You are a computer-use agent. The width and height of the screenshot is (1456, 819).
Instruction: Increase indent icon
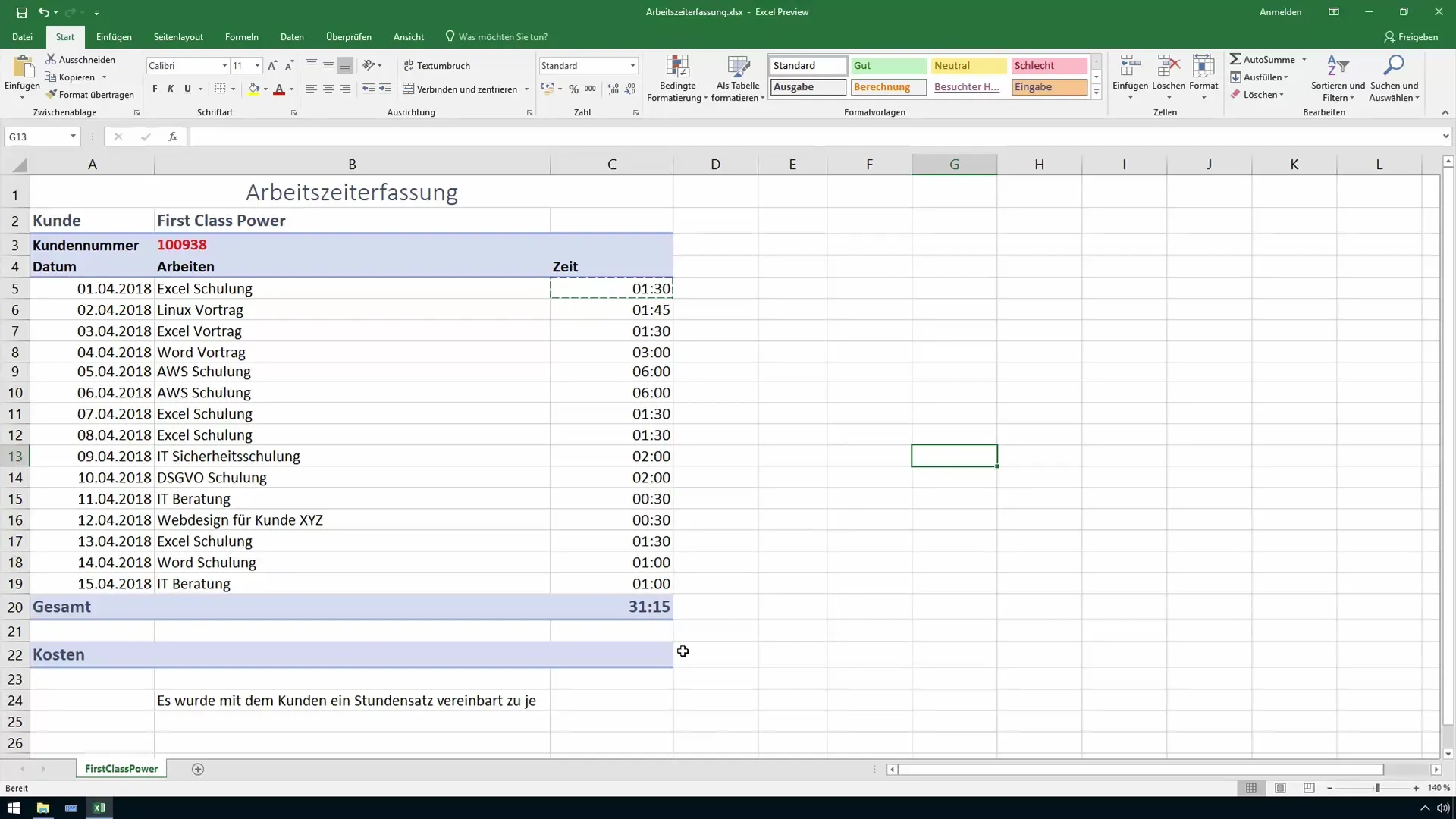pos(385,89)
